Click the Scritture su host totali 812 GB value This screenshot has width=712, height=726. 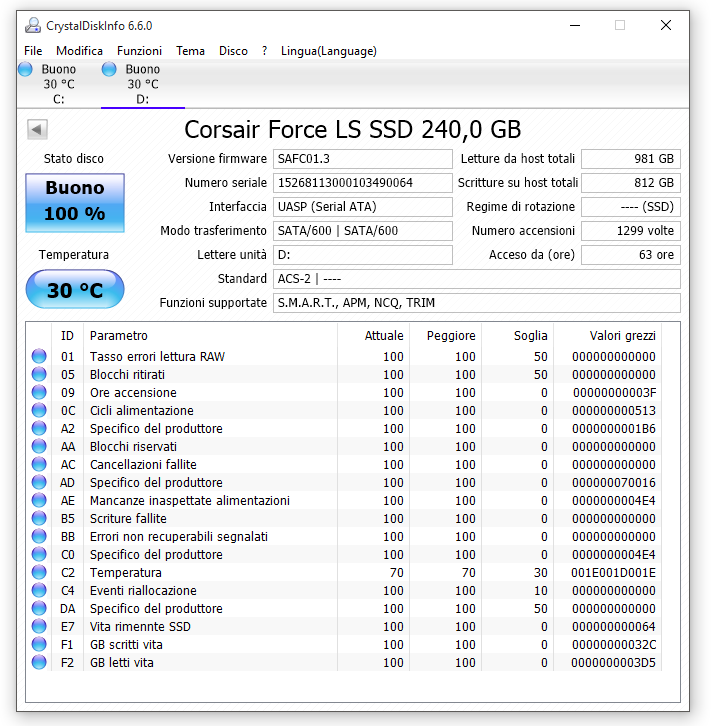point(631,183)
